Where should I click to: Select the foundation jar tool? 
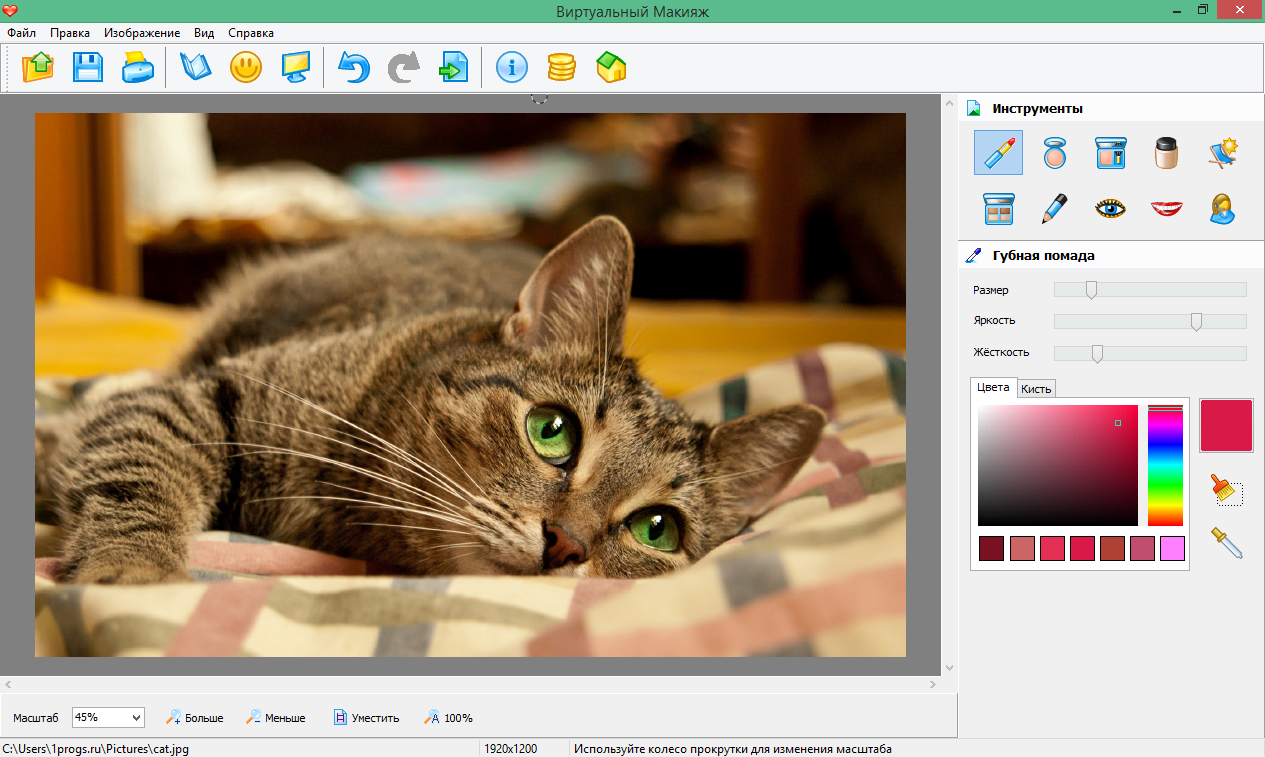1166,152
